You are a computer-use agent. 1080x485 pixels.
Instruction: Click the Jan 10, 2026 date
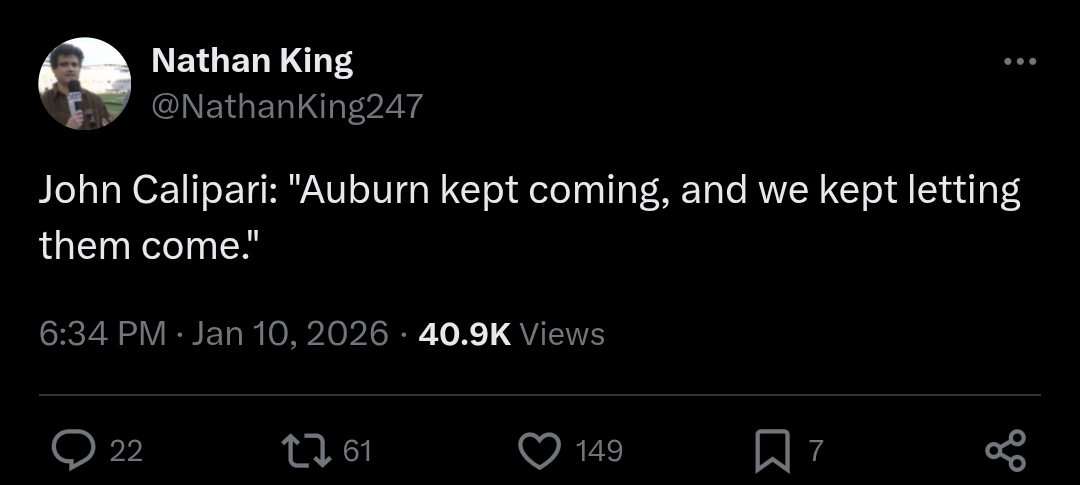click(x=289, y=333)
